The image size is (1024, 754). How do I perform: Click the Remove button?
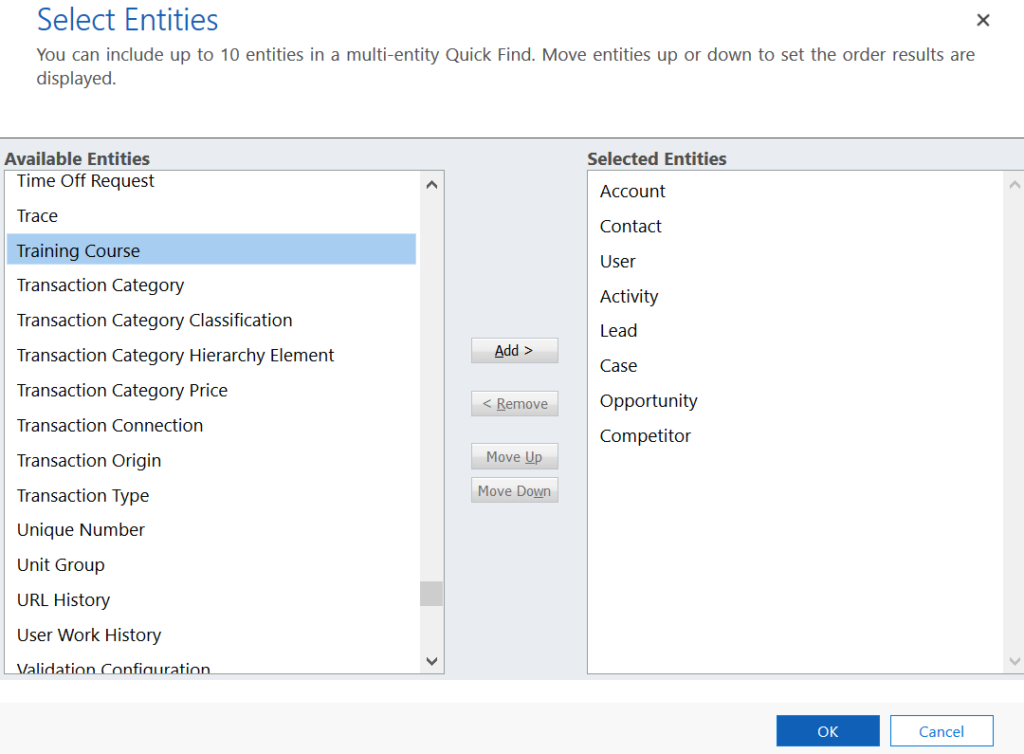pos(514,403)
